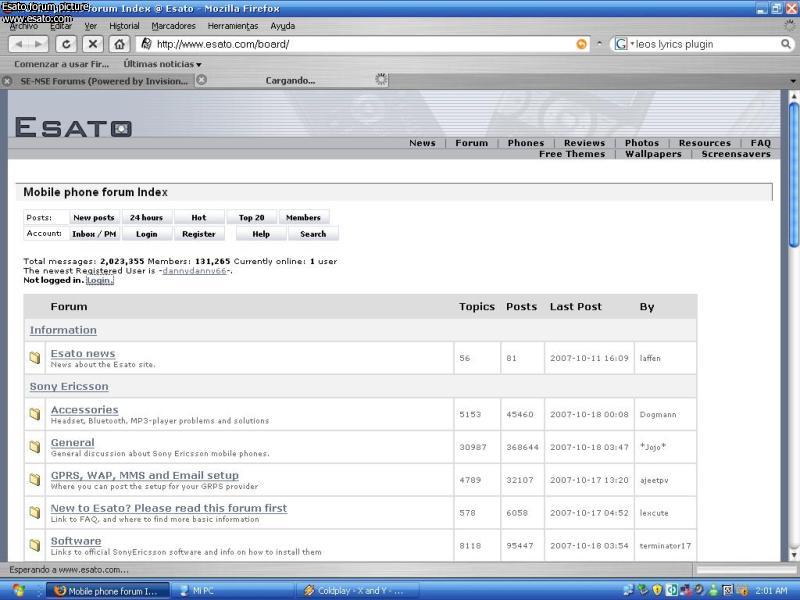This screenshot has width=800, height=600.
Task: Go to the Firefox home page
Action: tap(119, 44)
